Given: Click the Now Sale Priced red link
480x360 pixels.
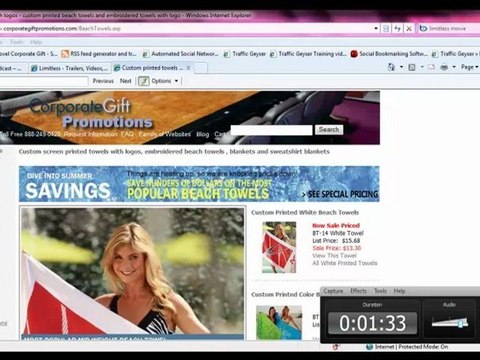Looking at the screenshot, I should [336, 226].
